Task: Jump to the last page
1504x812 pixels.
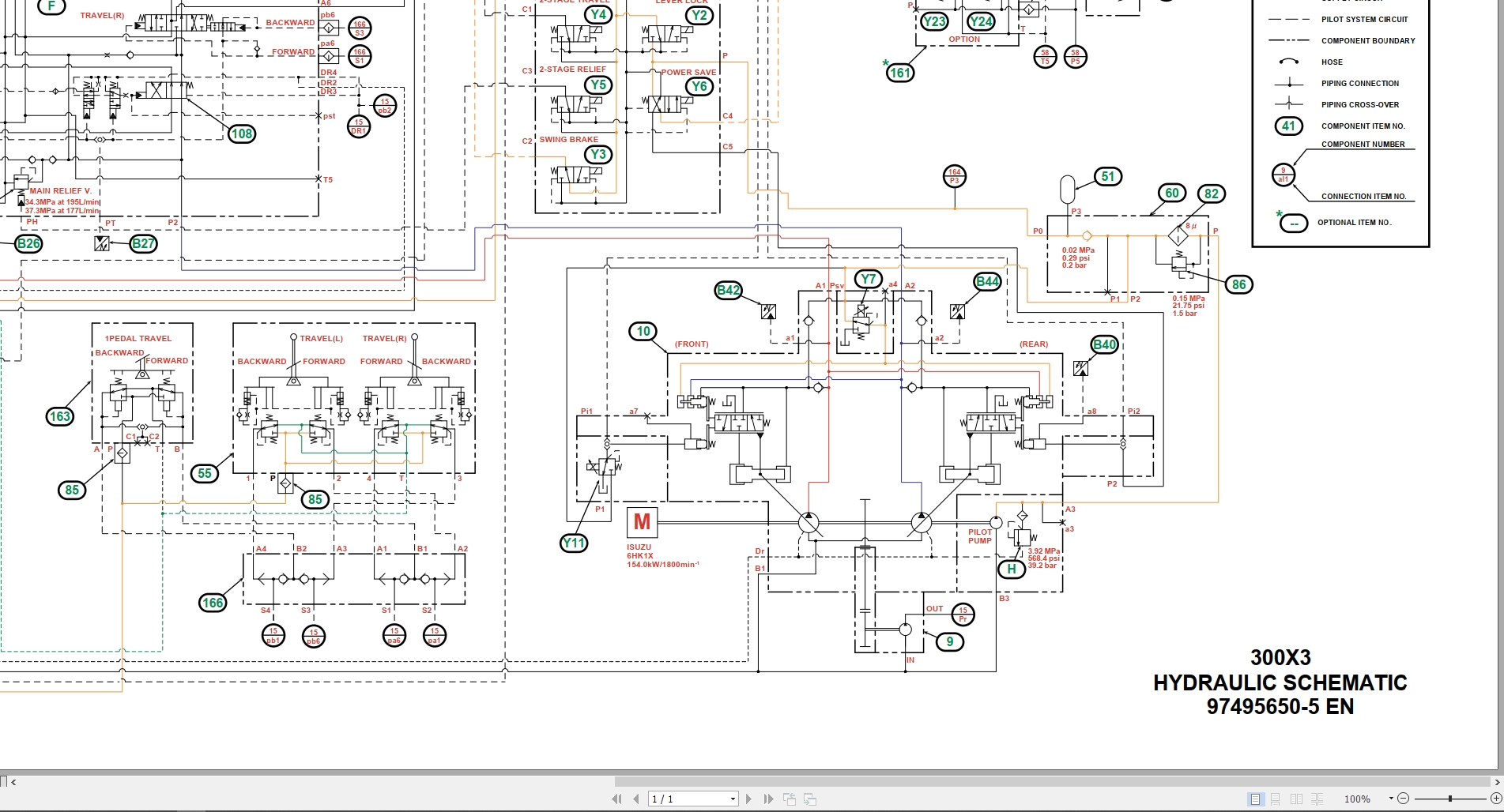Action: click(x=768, y=799)
